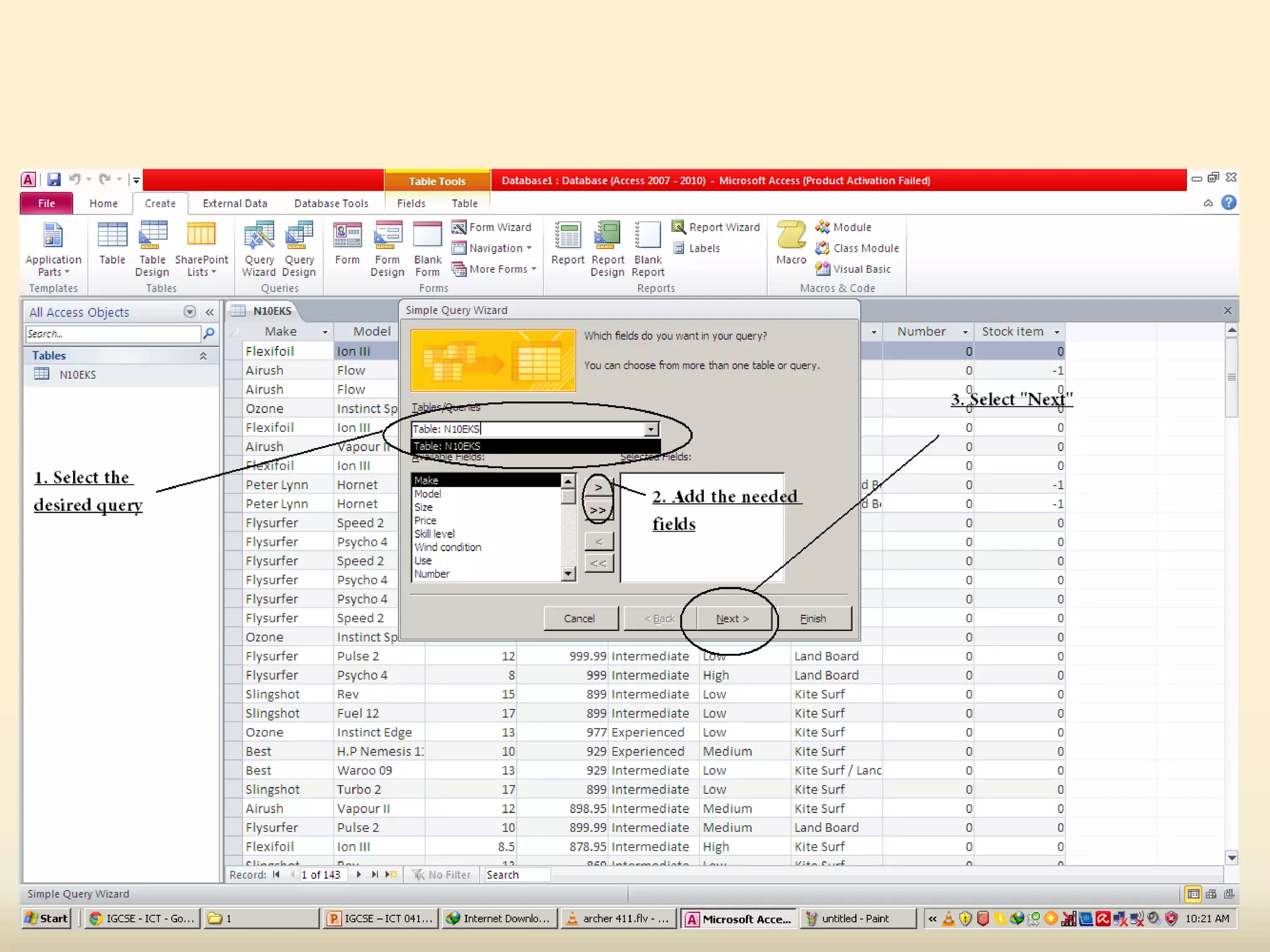Image resolution: width=1270 pixels, height=952 pixels.
Task: Open the Tables/Queries combo box dropdown
Action: (650, 429)
